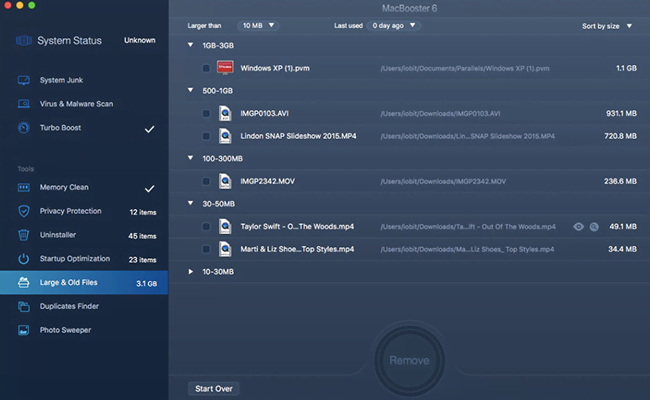Go to Uninstaller section
Screen dimensions: 650x400
coord(58,235)
